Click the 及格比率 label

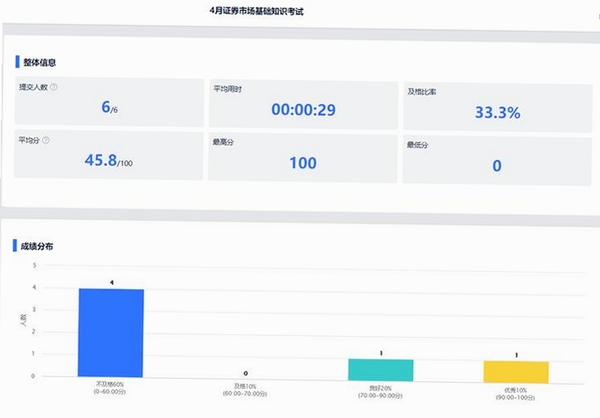click(x=422, y=92)
